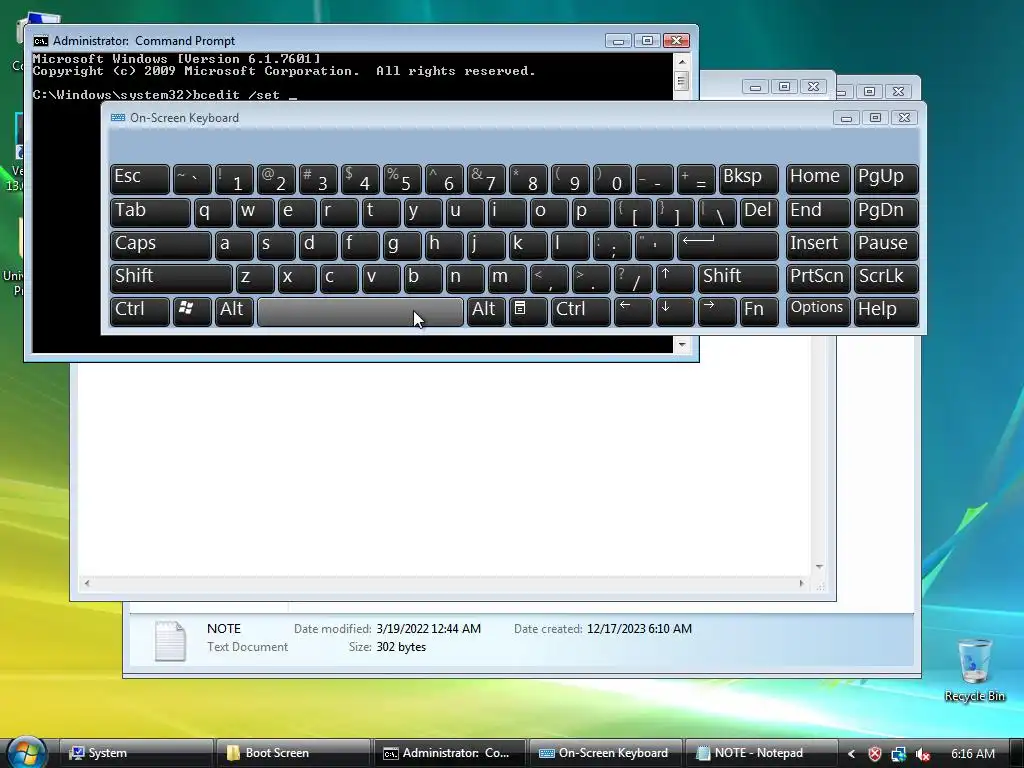The image size is (1024, 768).
Task: Click the equals plus key
Action: click(x=696, y=179)
